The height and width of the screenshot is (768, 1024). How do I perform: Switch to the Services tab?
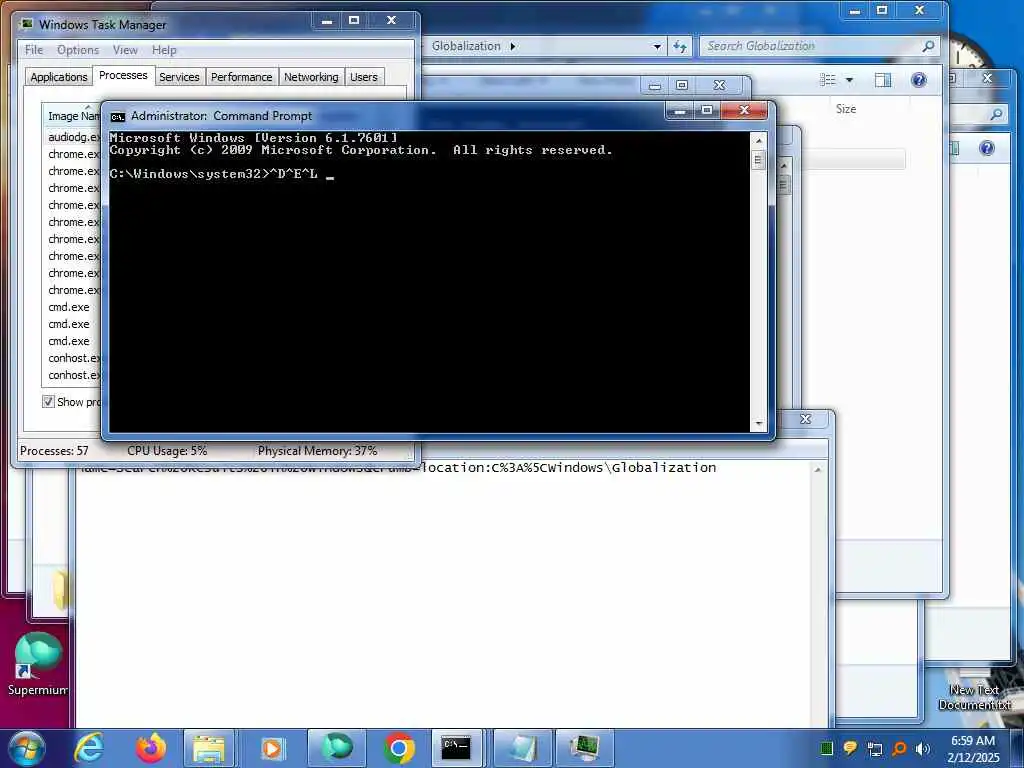(x=179, y=77)
